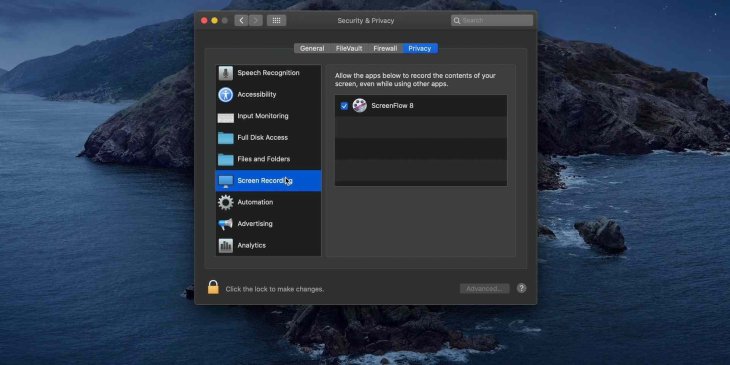Click the Advanced... button
This screenshot has width=730, height=365.
click(485, 289)
